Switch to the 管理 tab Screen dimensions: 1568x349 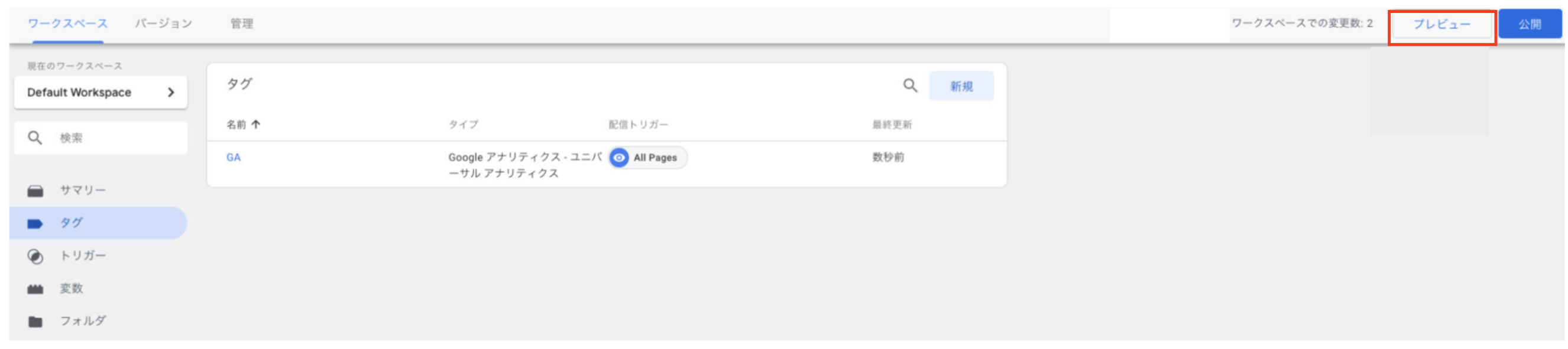[242, 24]
